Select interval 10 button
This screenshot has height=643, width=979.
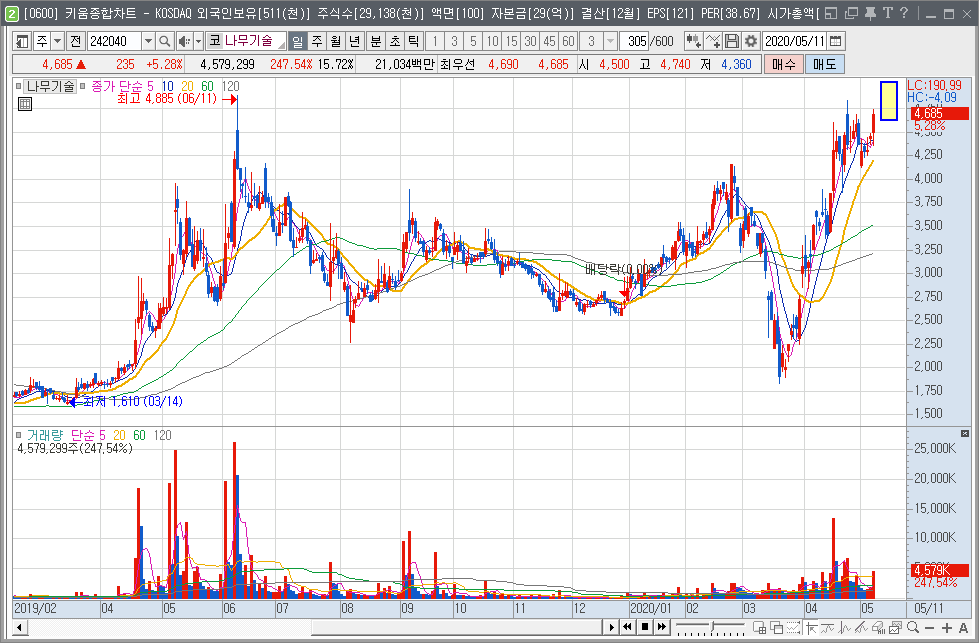pyautogui.click(x=493, y=41)
